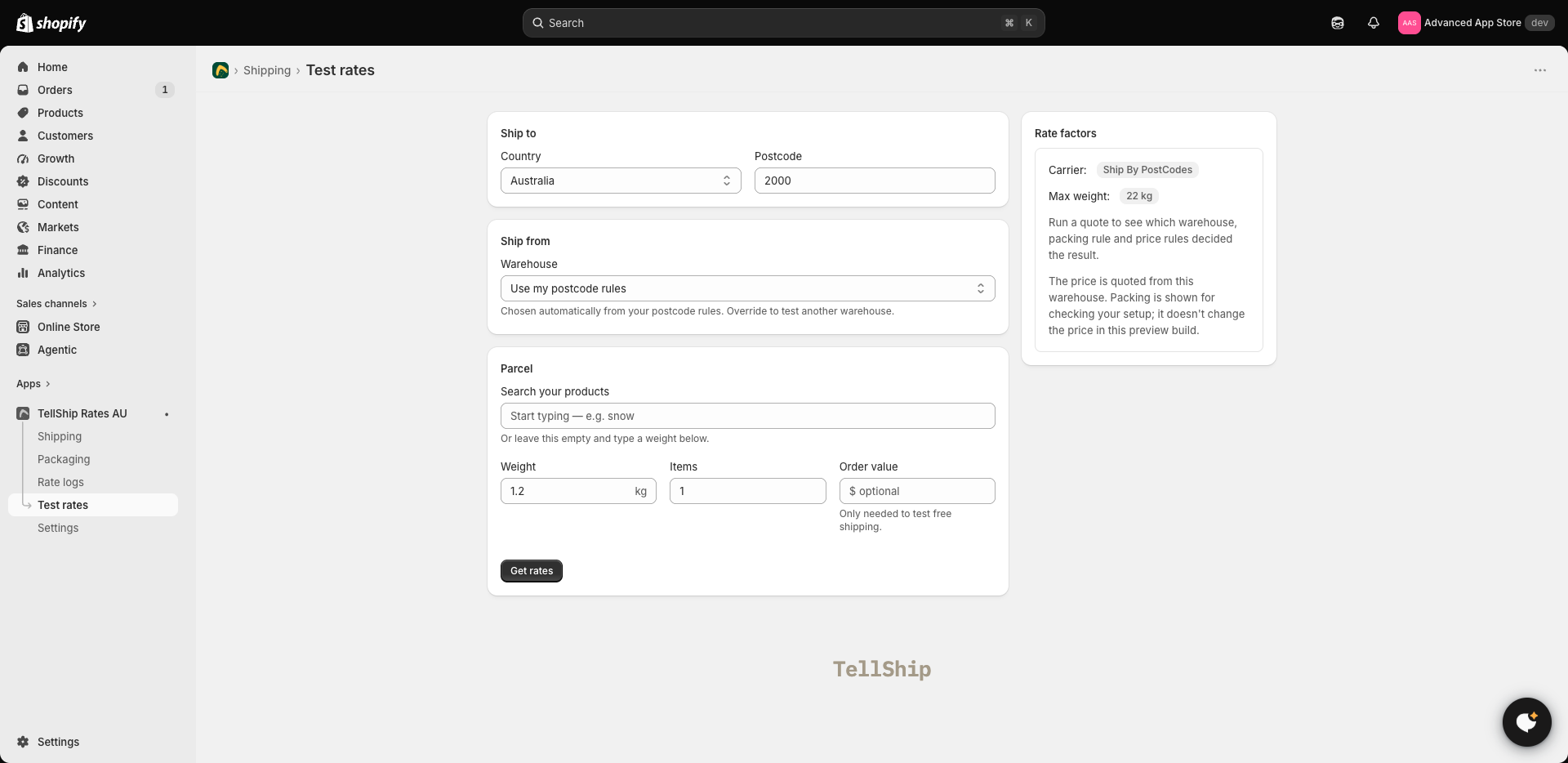Image resolution: width=1568 pixels, height=763 pixels.
Task: Click the Ship By PostCodes carrier tag
Action: click(1147, 170)
